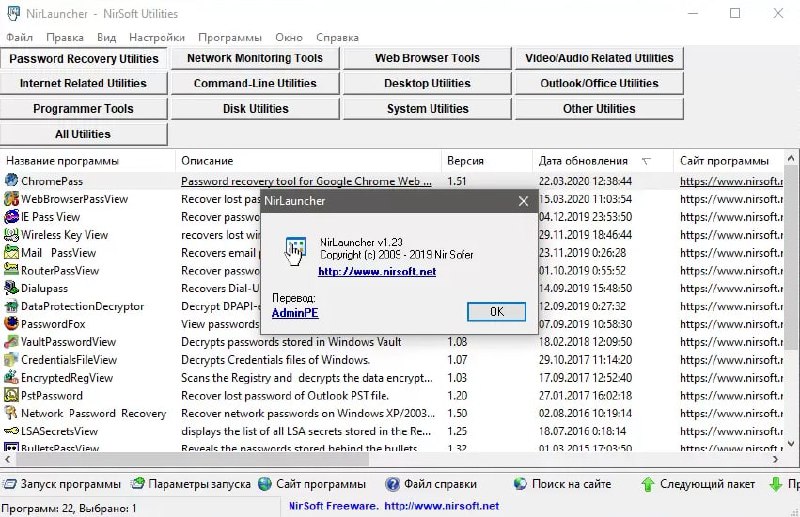Sort by Версия column header

(487, 161)
